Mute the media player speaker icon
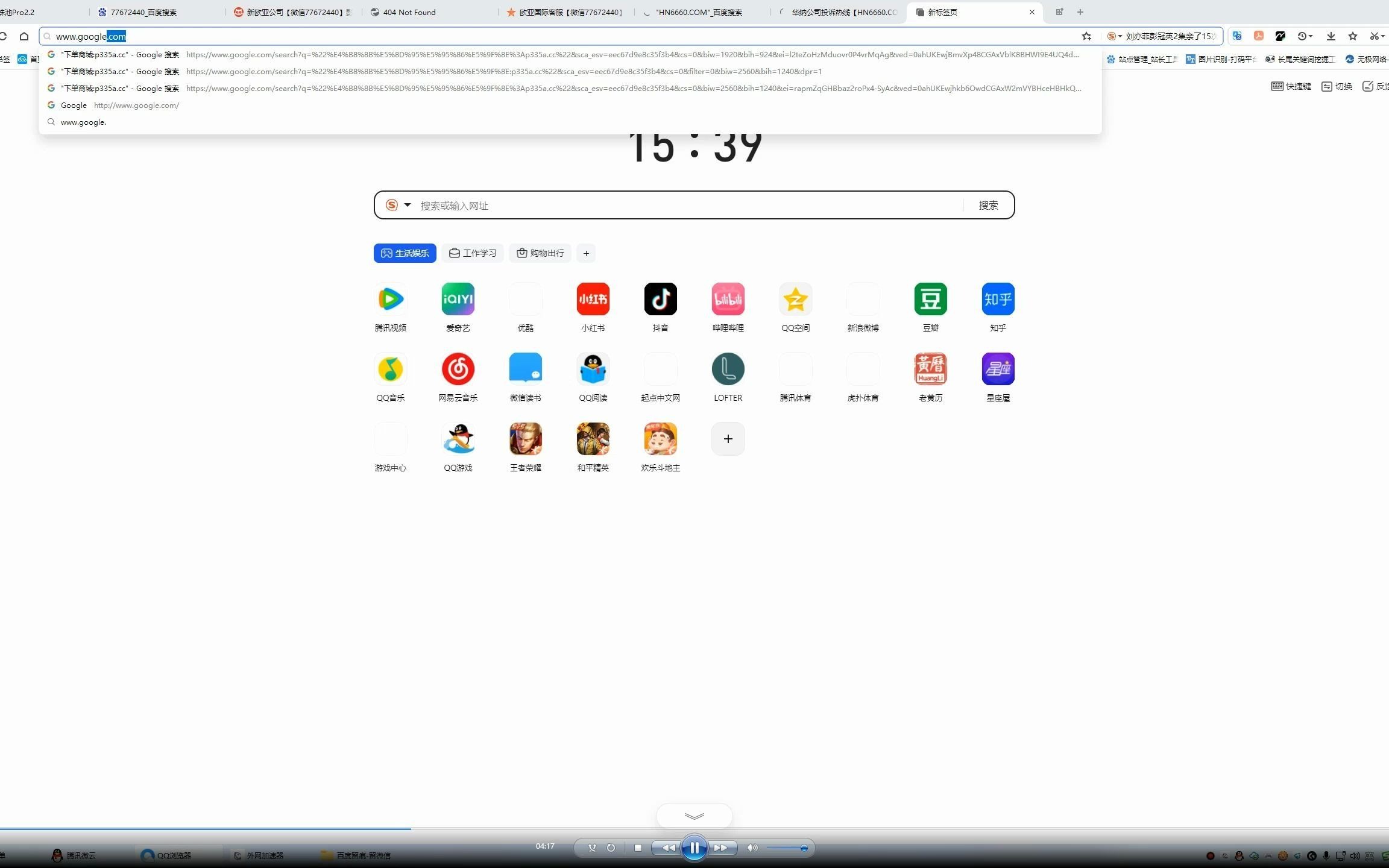The width and height of the screenshot is (1389, 868). (x=752, y=848)
